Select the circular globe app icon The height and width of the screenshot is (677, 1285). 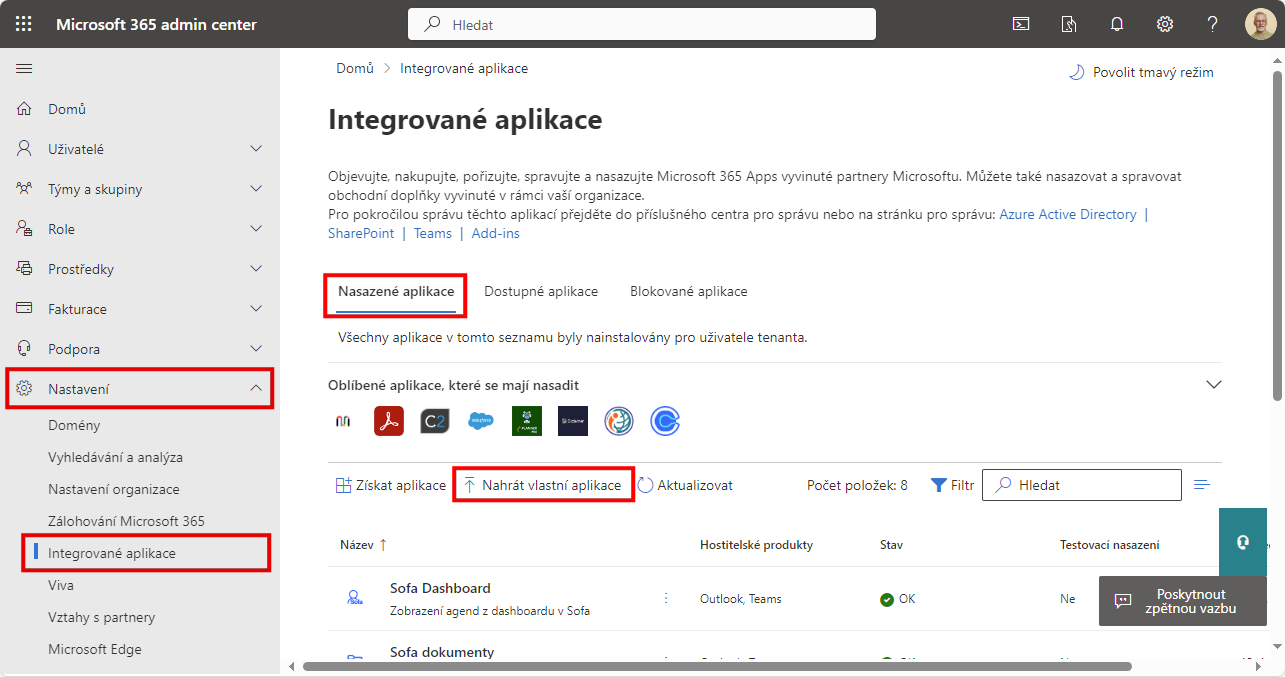point(619,422)
